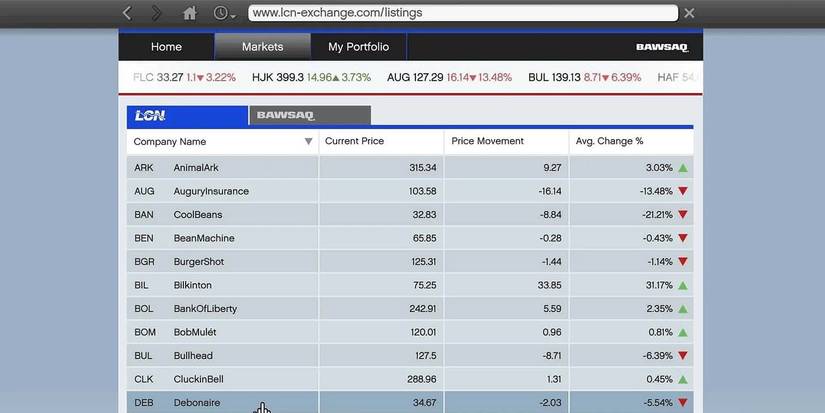Click the BIL ticker symbol
This screenshot has width=825, height=413.
pyautogui.click(x=141, y=285)
